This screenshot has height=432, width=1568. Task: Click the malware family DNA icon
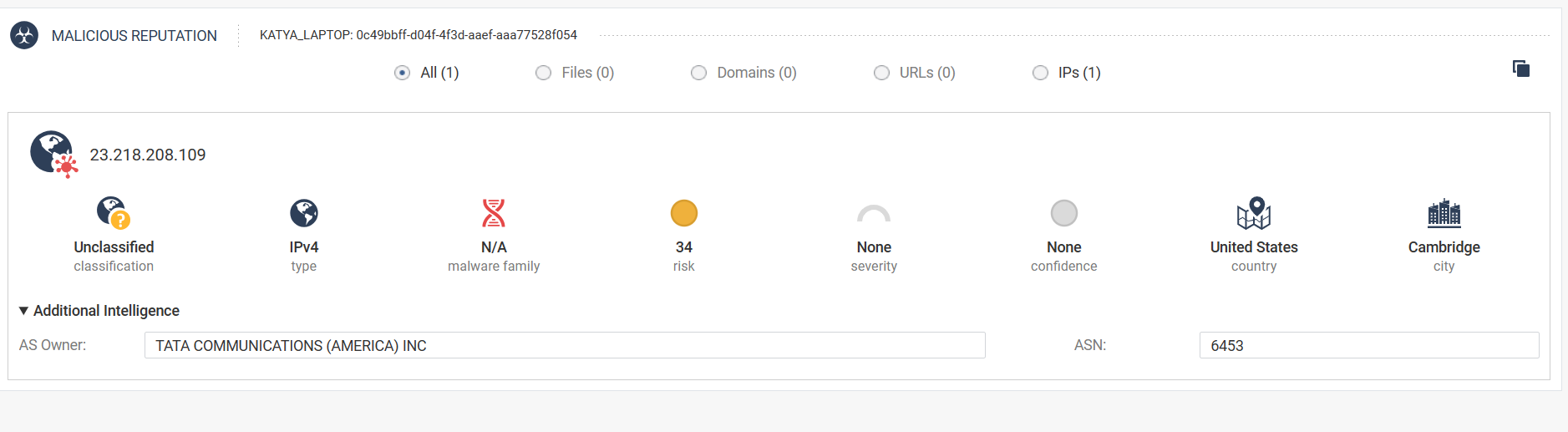[494, 213]
